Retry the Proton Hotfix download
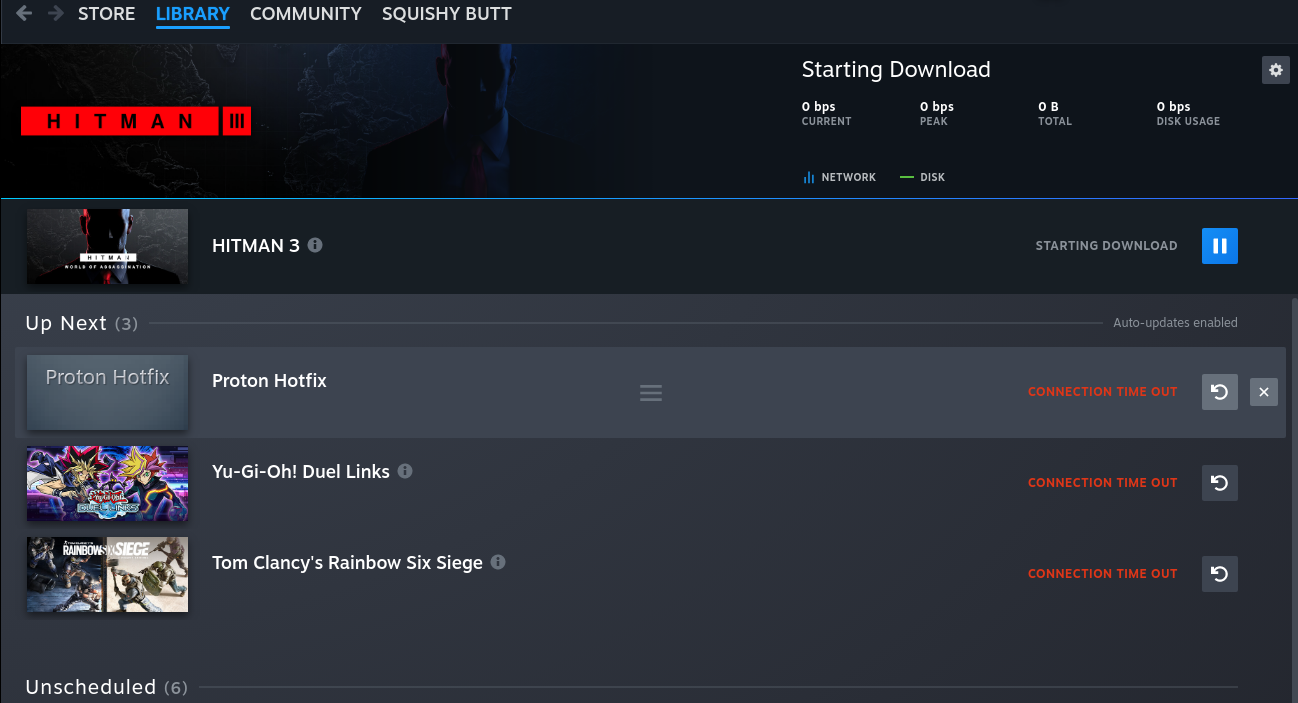 (1219, 391)
